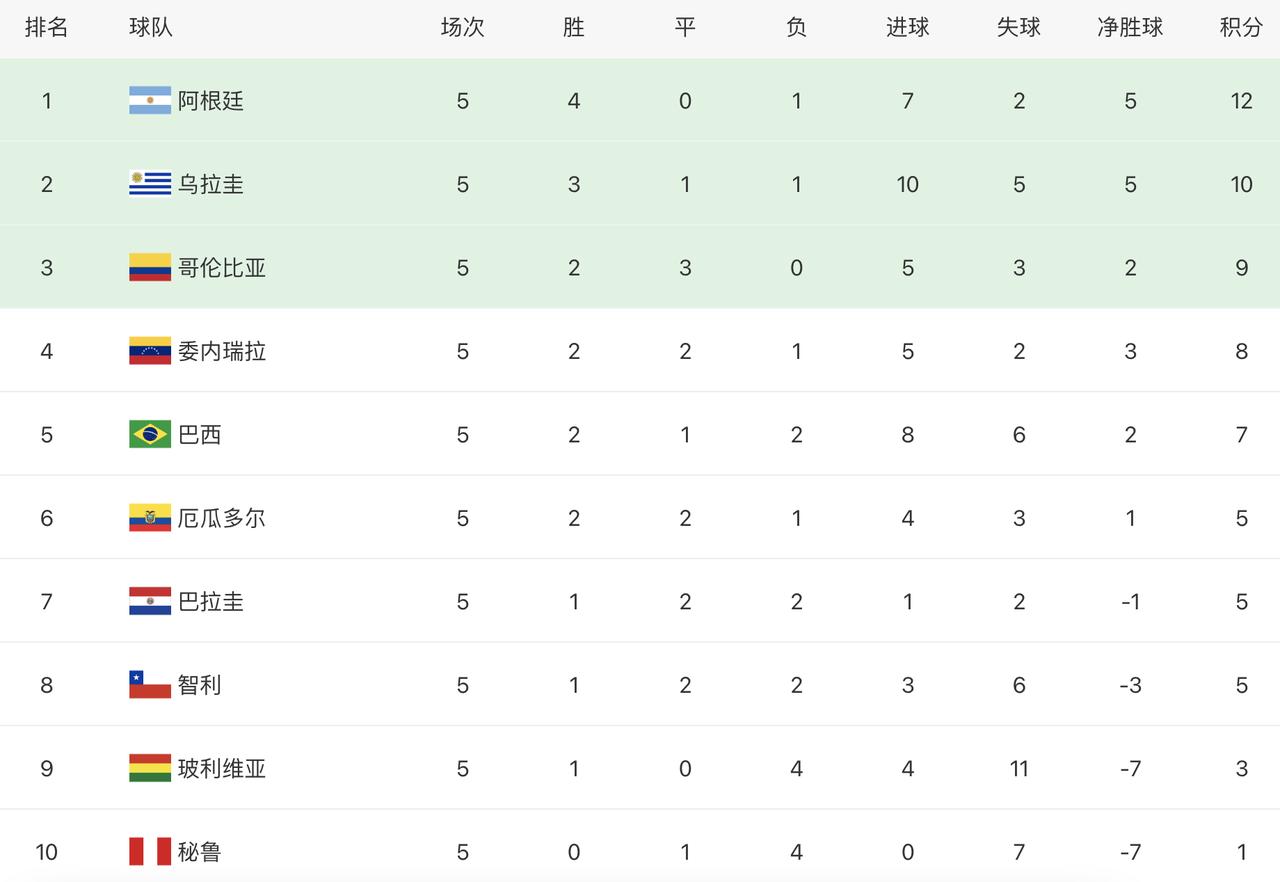Click the Paraguay flag icon

(x=150, y=602)
